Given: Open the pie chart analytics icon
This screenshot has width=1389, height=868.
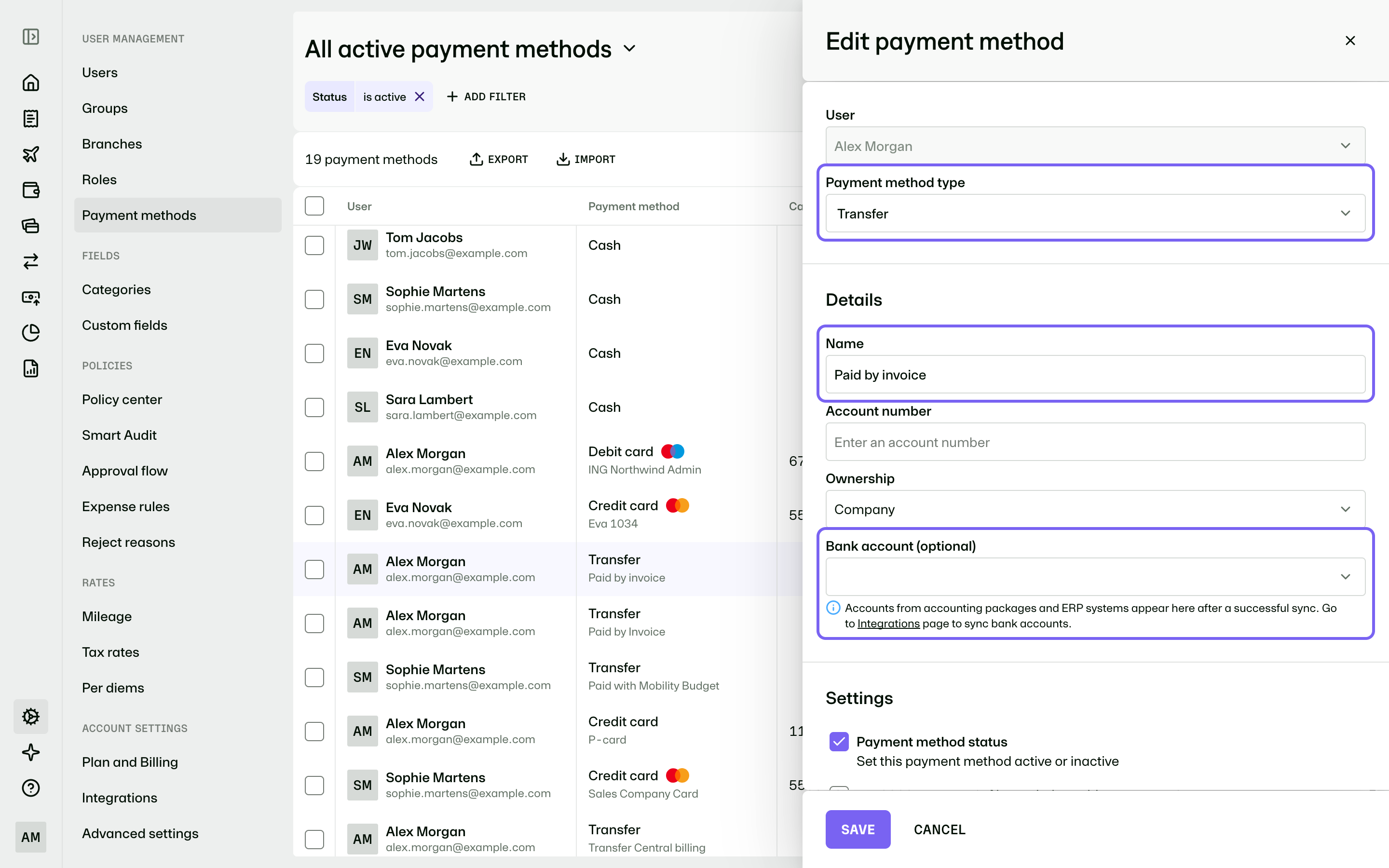Looking at the screenshot, I should click(31, 333).
